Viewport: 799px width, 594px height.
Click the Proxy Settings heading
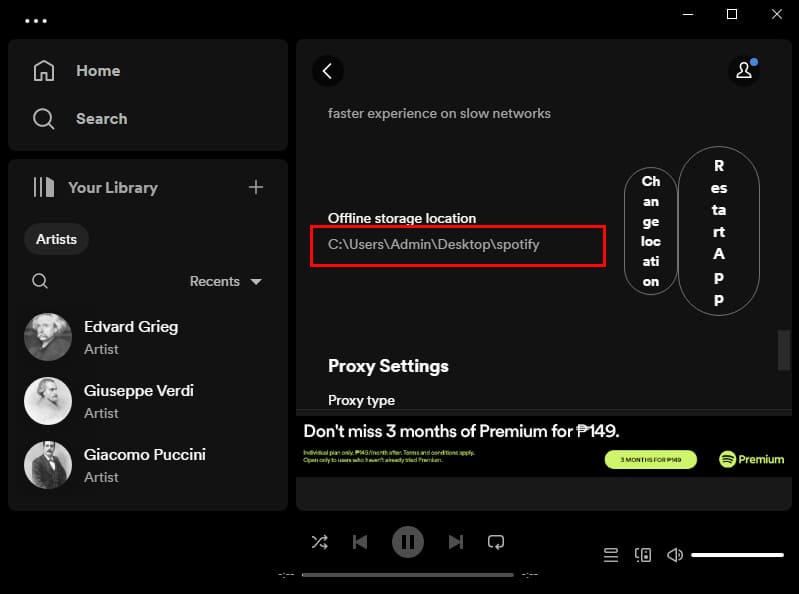click(388, 366)
